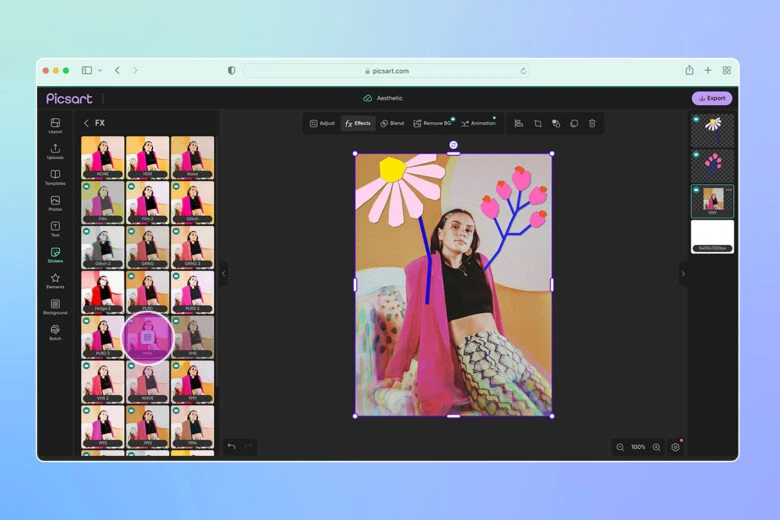Open the Elements panel
This screenshot has height=520, width=780.
pos(55,280)
